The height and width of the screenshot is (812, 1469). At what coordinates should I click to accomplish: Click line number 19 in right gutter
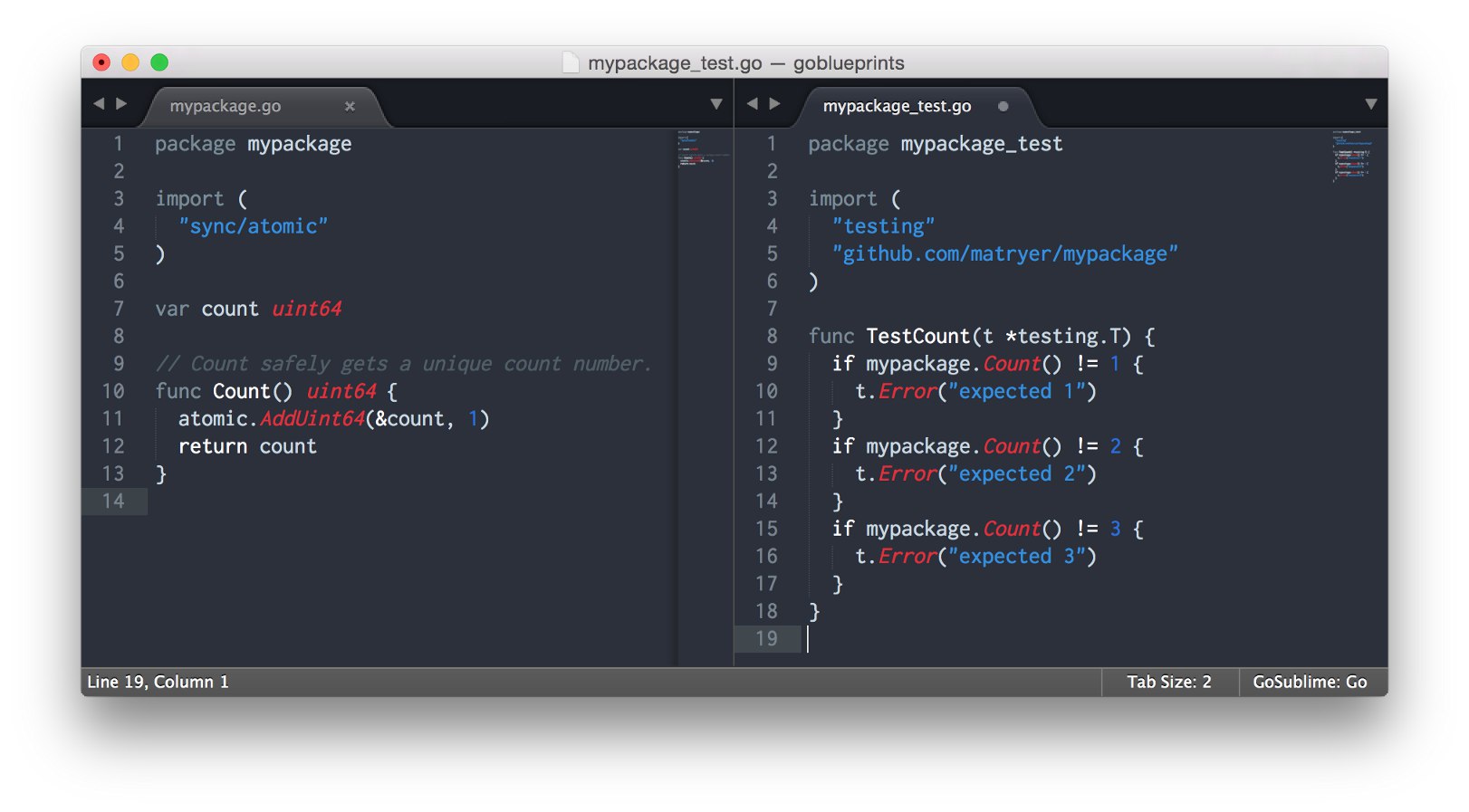[766, 639]
